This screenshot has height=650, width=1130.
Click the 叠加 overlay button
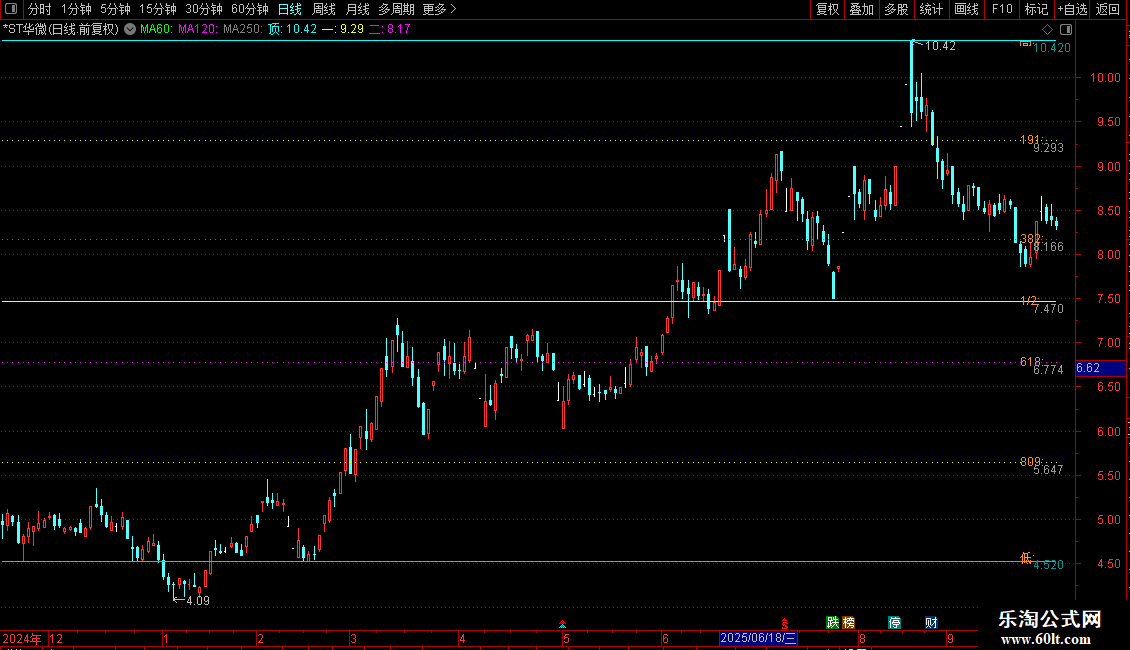click(x=861, y=9)
